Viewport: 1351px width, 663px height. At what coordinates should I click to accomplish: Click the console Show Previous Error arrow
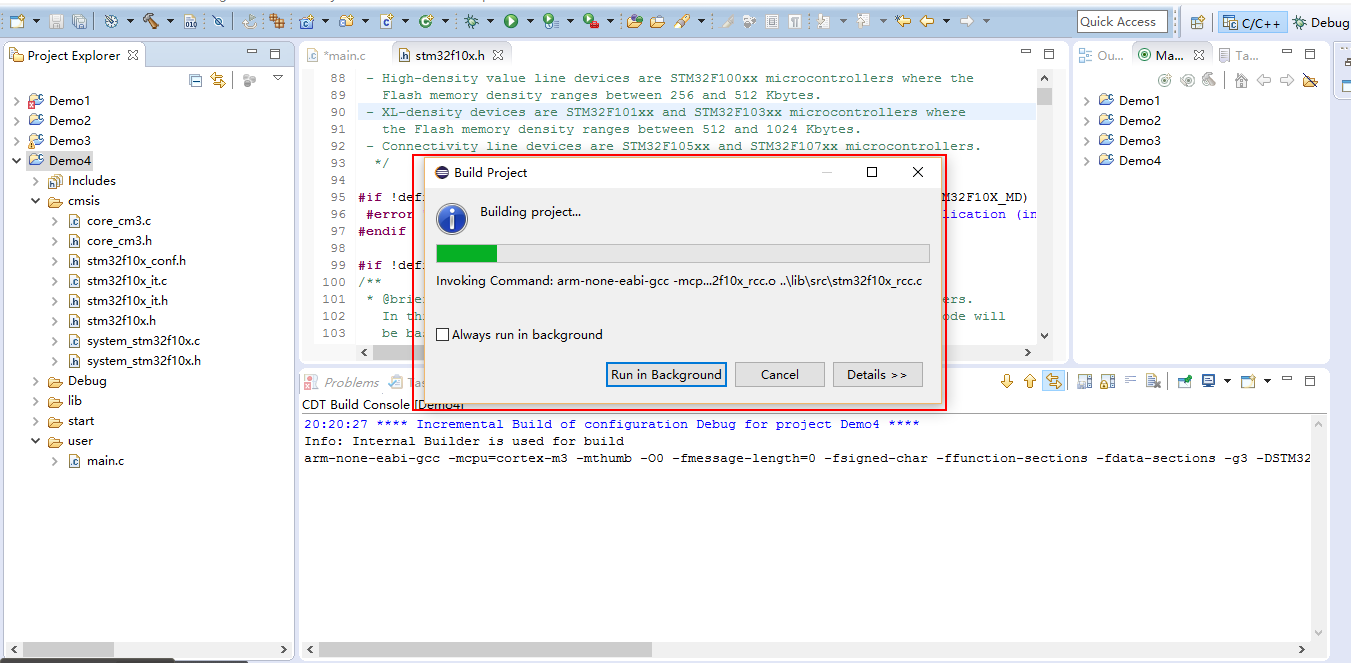[1030, 381]
